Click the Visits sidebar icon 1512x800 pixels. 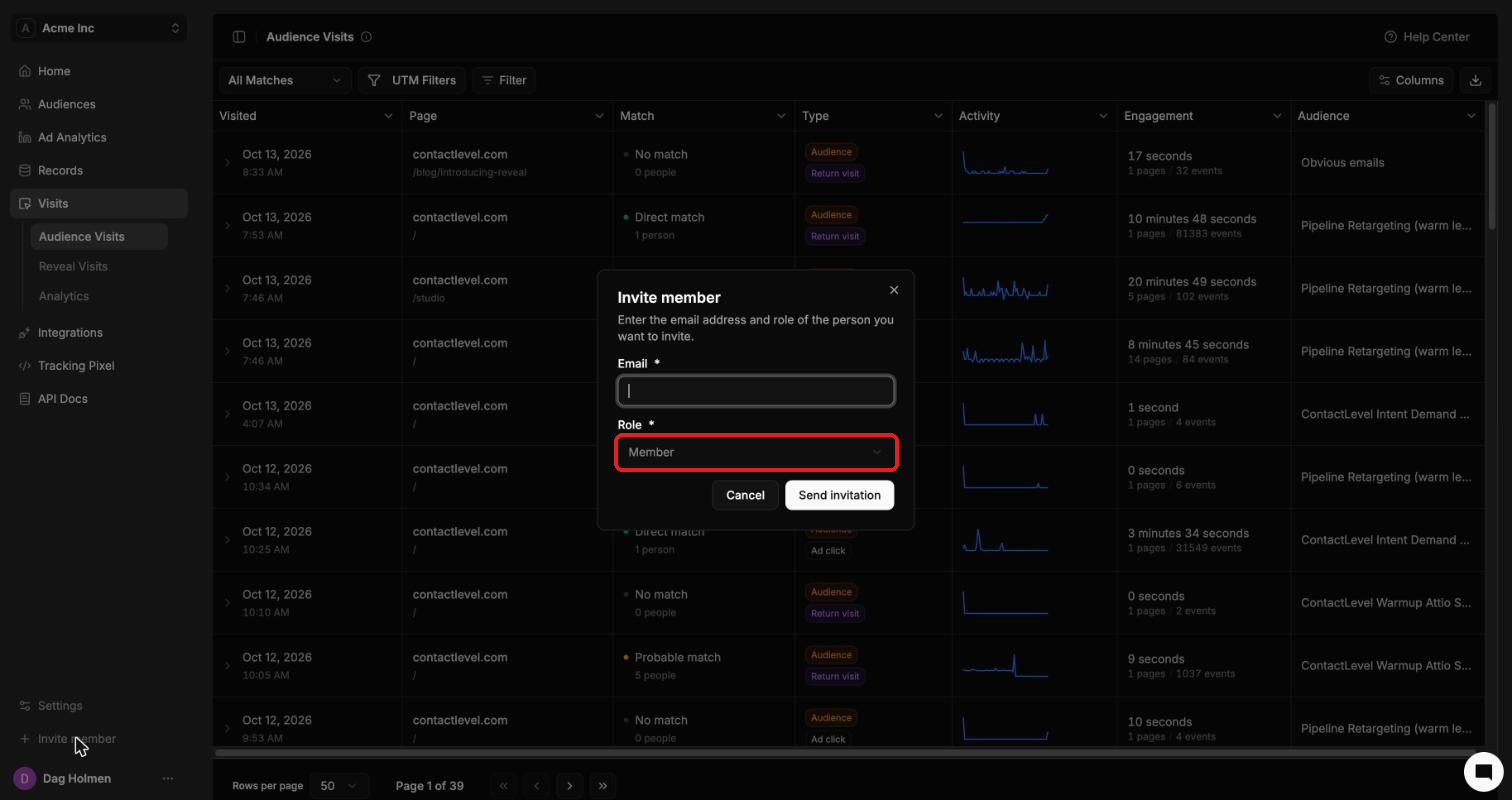pyautogui.click(x=25, y=203)
